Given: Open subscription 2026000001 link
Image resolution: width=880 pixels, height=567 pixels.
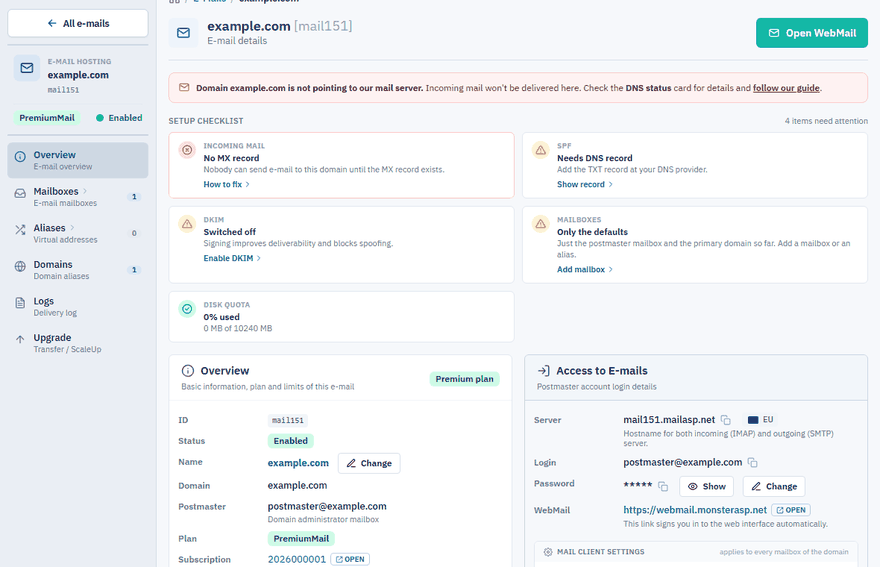Looking at the screenshot, I should (x=297, y=559).
